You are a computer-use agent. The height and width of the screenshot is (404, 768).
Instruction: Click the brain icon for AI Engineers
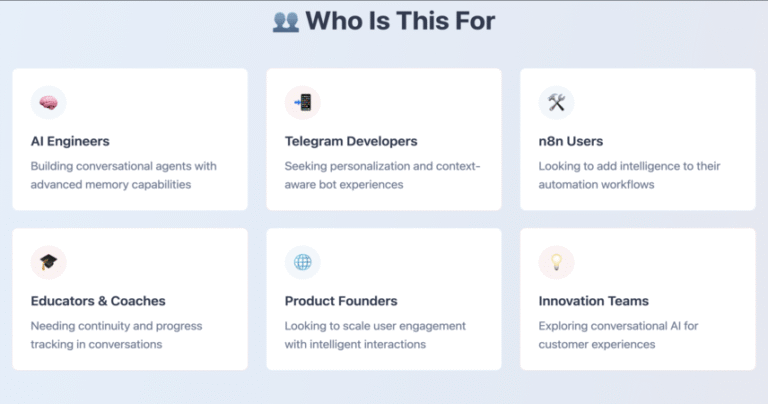click(48, 103)
